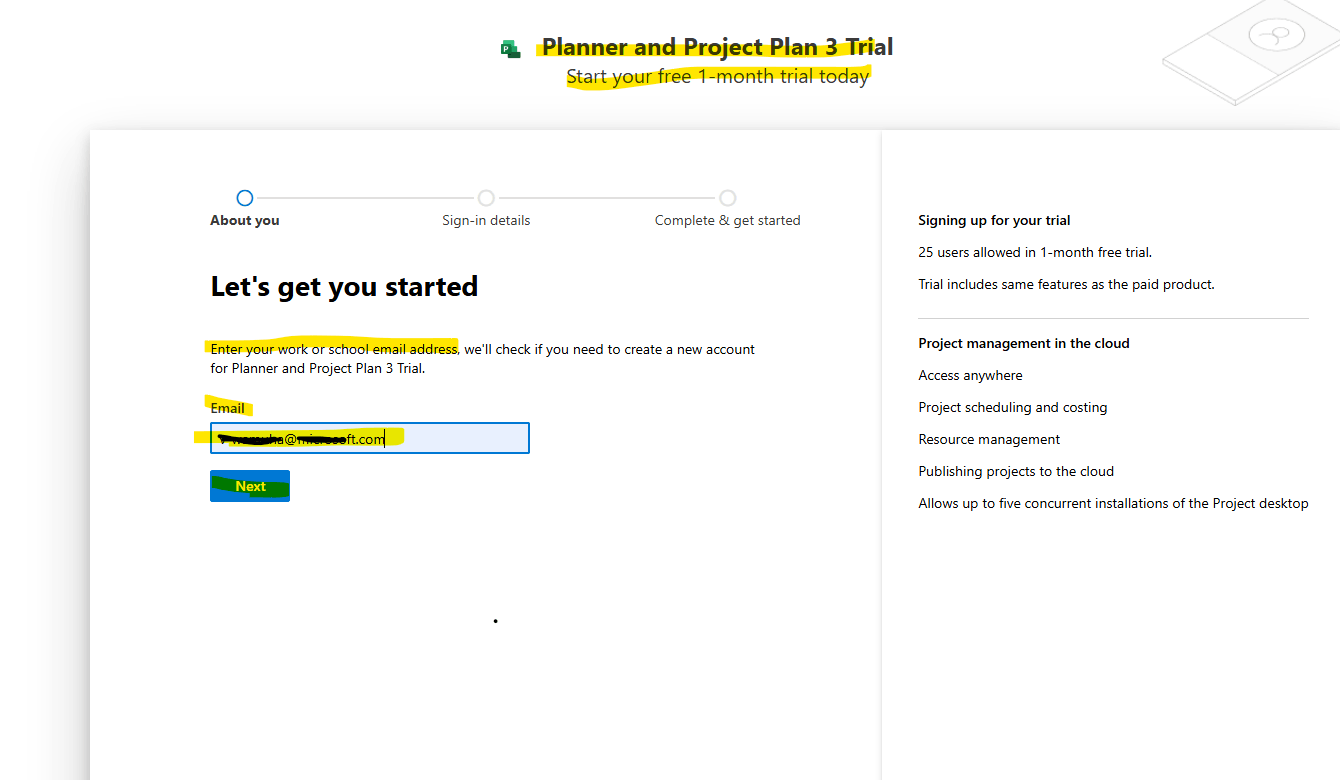
Task: Select the 'Signing up for your trial' heading
Action: [x=994, y=220]
